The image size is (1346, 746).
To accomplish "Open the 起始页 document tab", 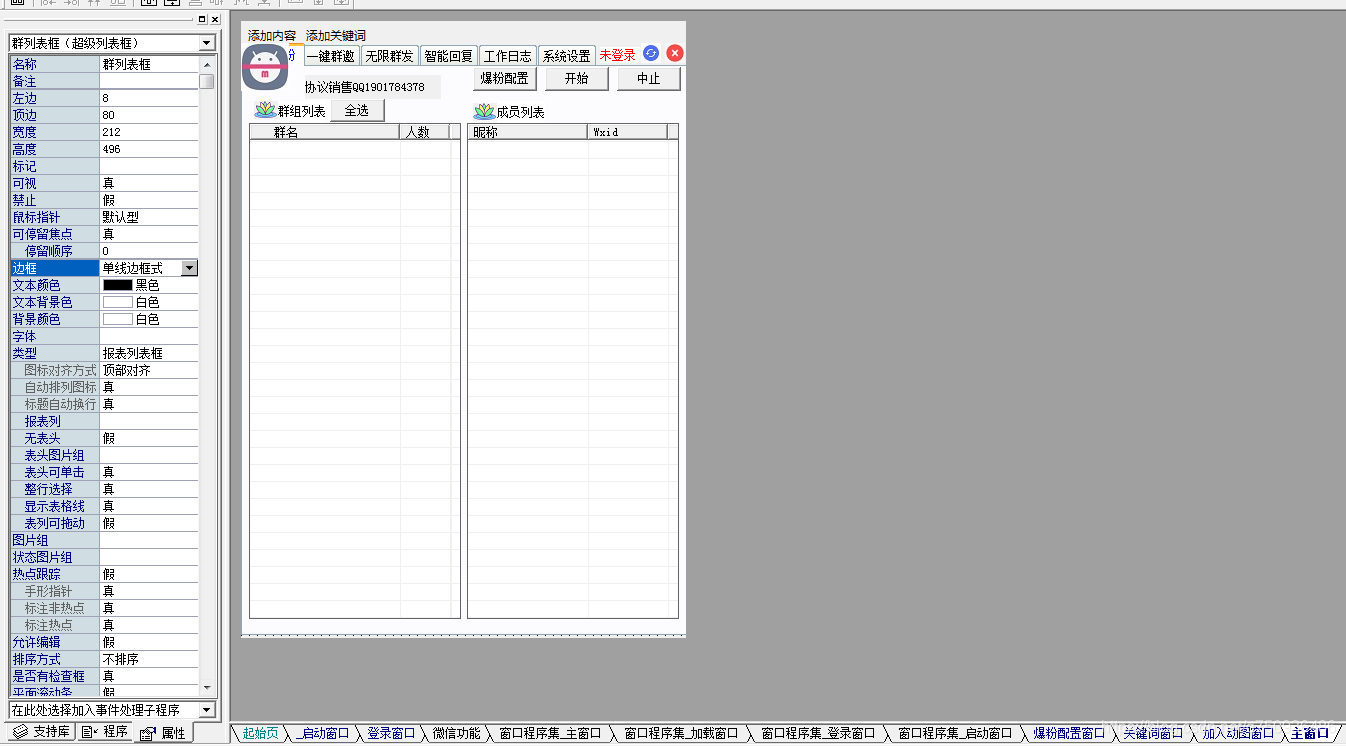I will (x=261, y=734).
